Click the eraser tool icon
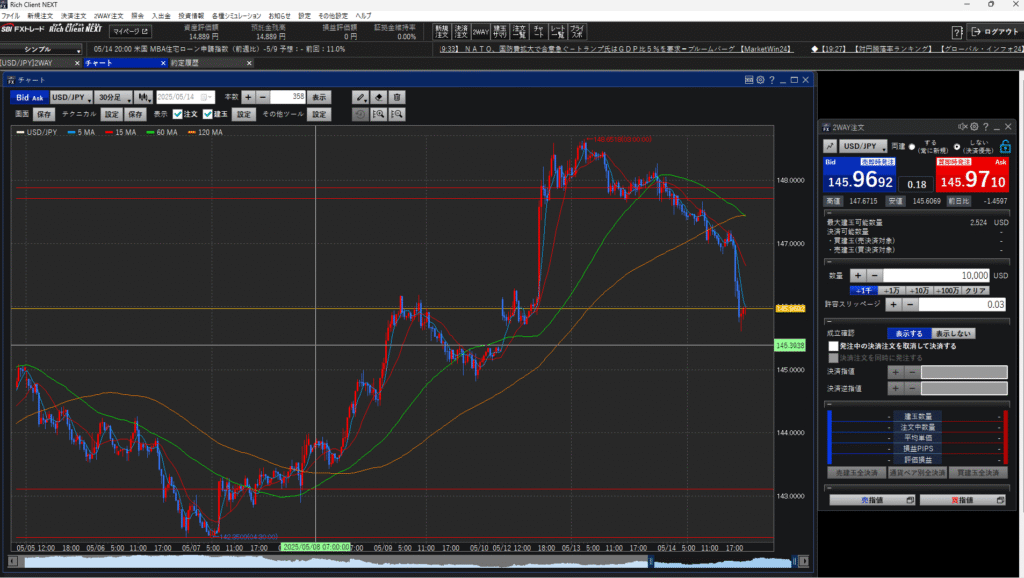Screen dimensions: 1024x578 coord(379,97)
